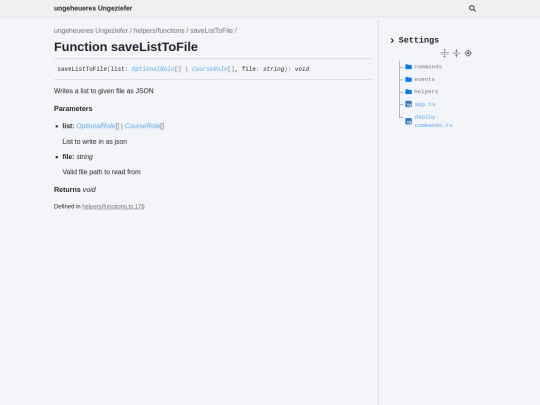Click the commands folder icon

coord(408,66)
